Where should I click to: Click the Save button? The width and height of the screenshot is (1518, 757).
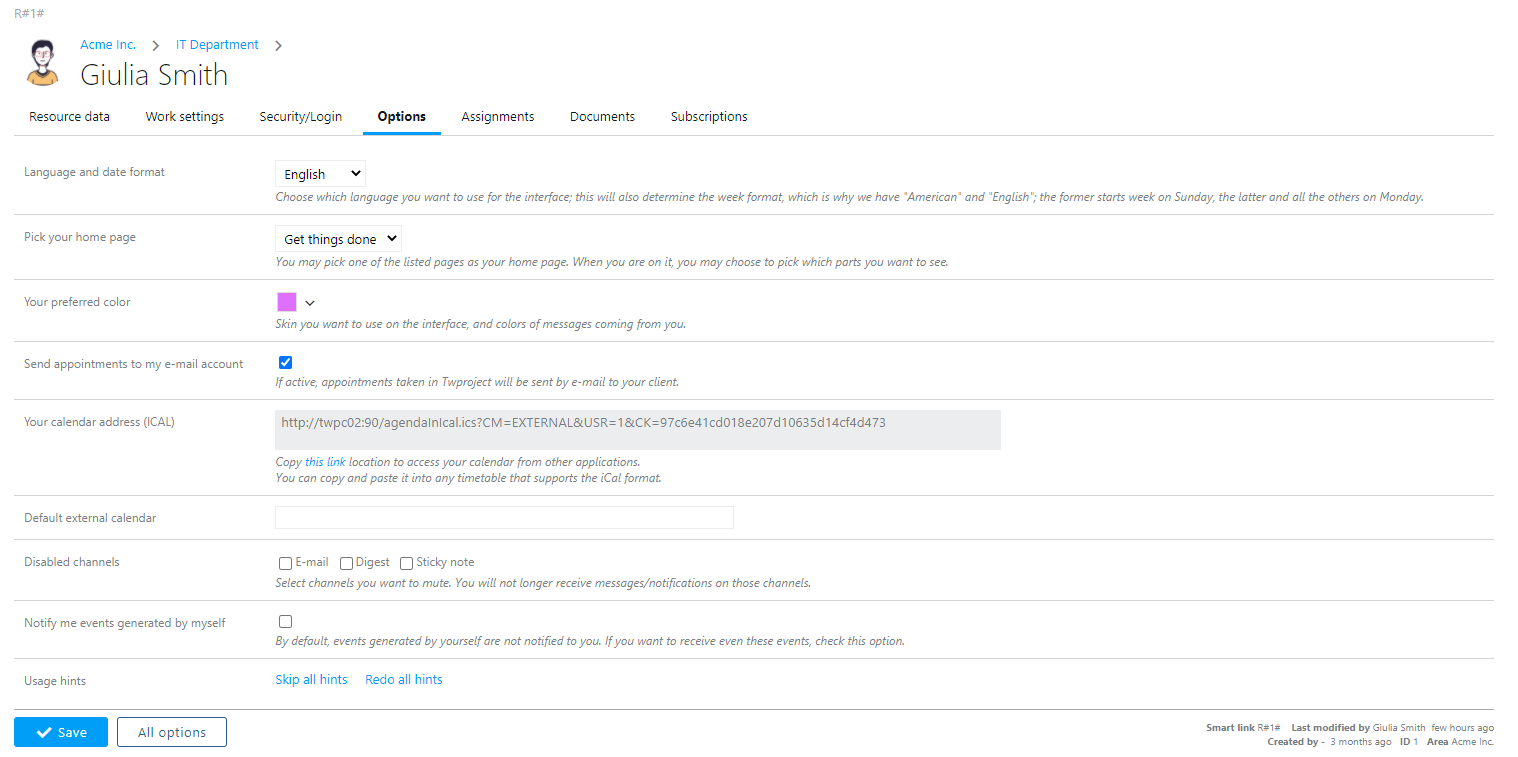61,732
